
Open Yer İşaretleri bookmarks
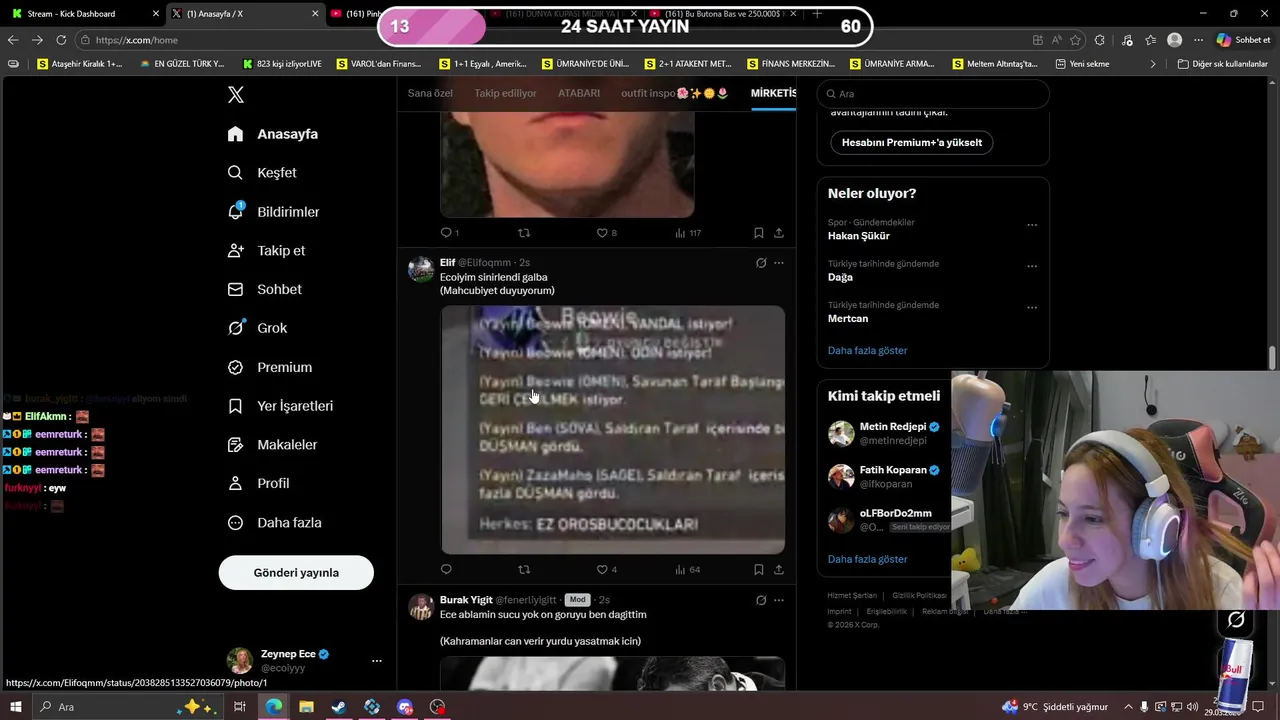tap(281, 406)
